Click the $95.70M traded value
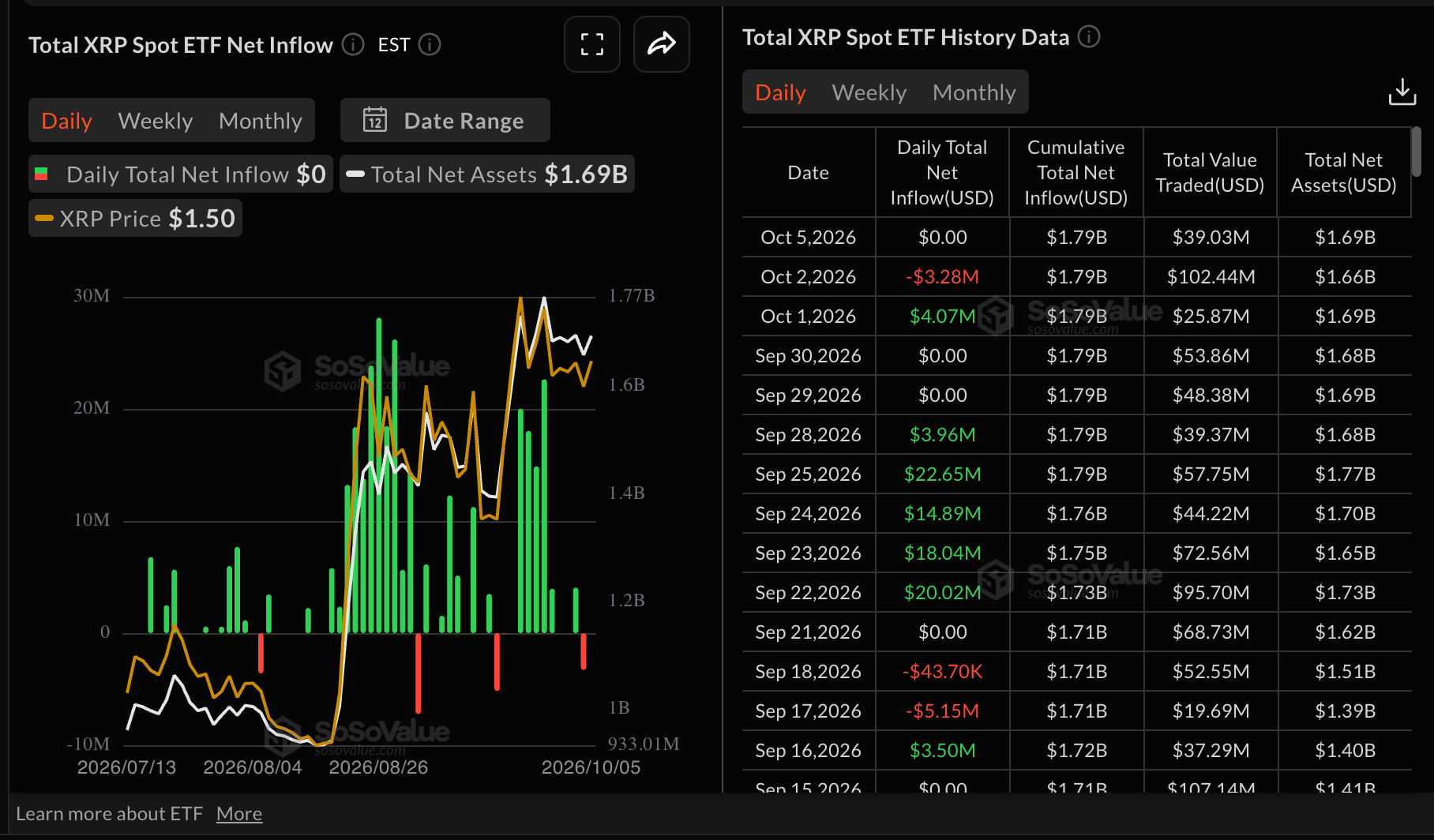The image size is (1434, 840). pyautogui.click(x=1211, y=592)
